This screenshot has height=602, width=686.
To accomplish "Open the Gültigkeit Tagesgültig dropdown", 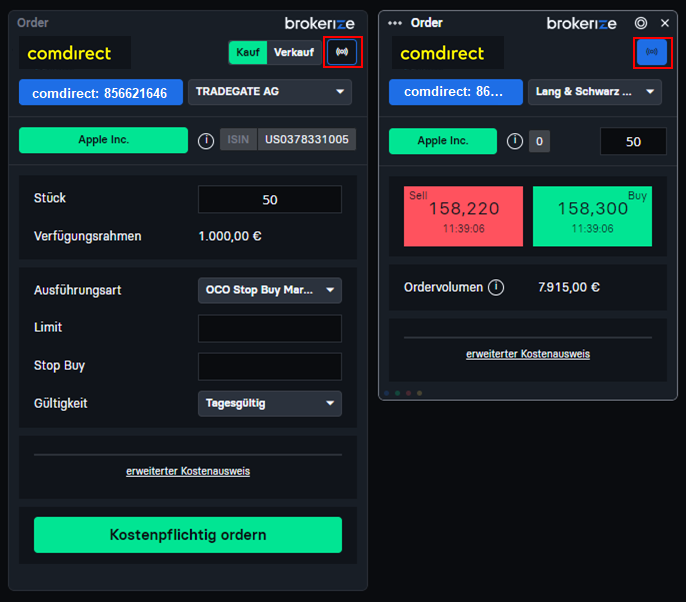I will (270, 403).
